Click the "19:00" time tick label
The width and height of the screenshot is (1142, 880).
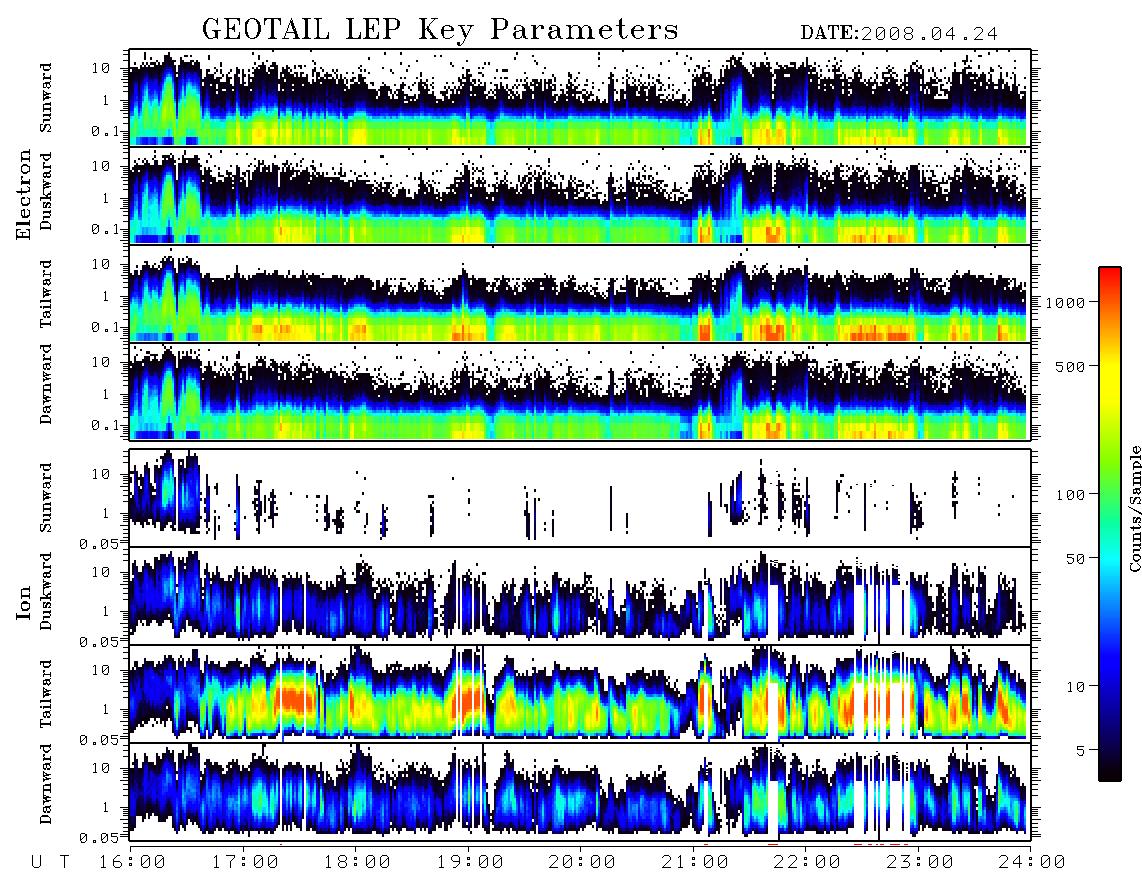pos(470,863)
